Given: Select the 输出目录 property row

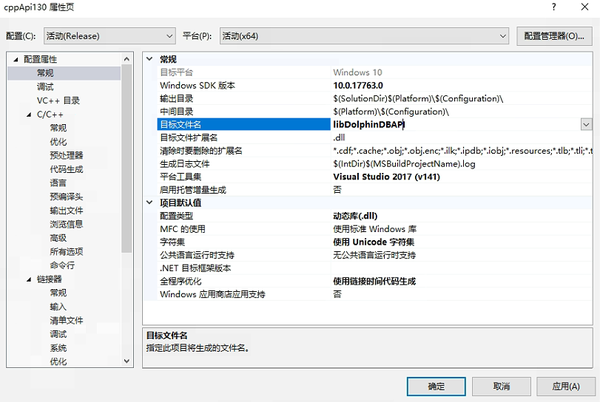Looking at the screenshot, I should 374,98.
